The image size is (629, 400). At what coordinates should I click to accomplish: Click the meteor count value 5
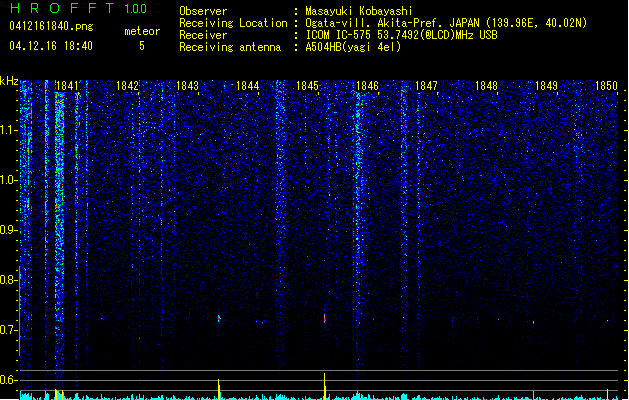tap(142, 46)
